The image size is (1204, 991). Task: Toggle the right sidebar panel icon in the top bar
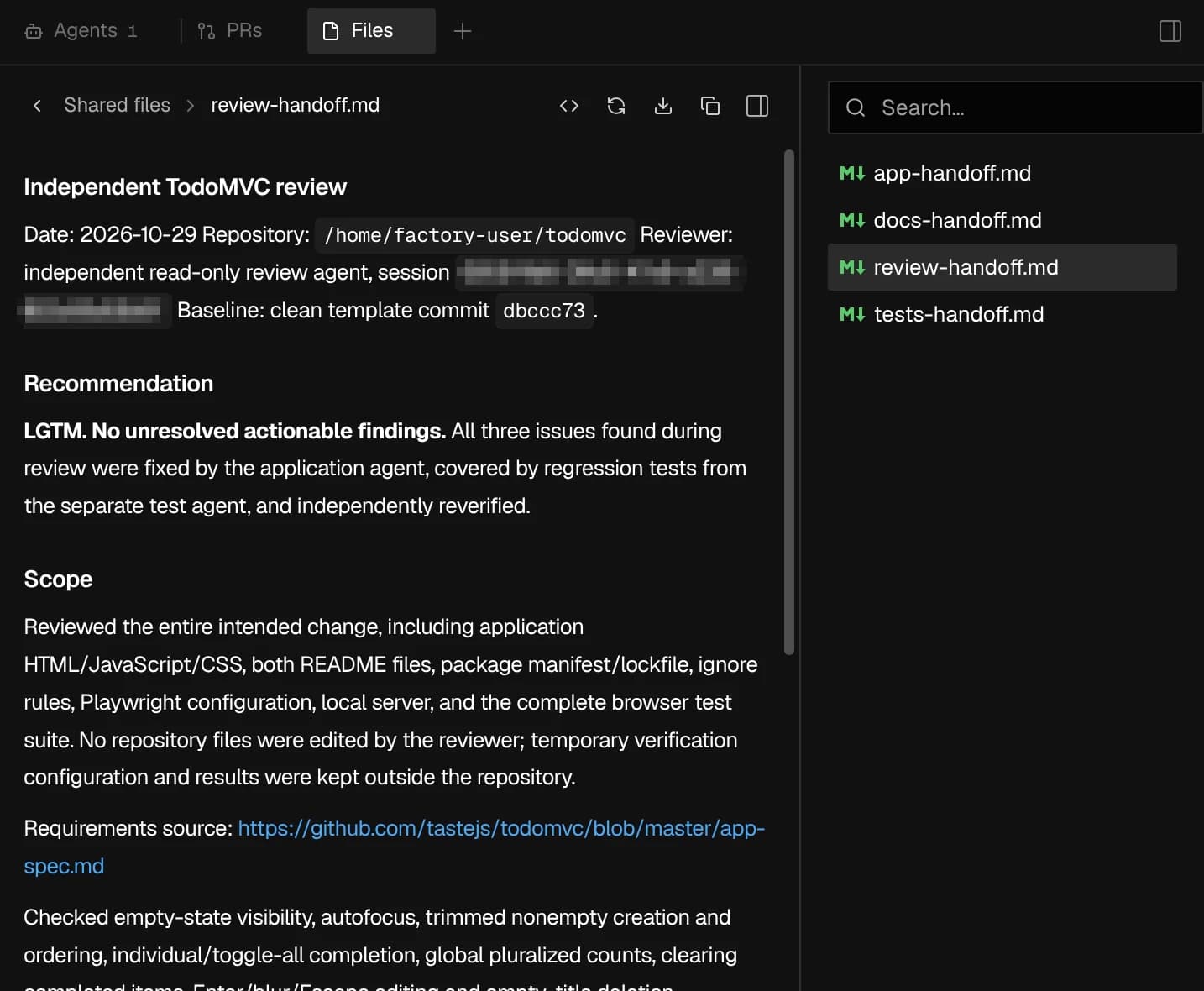[x=1170, y=31]
